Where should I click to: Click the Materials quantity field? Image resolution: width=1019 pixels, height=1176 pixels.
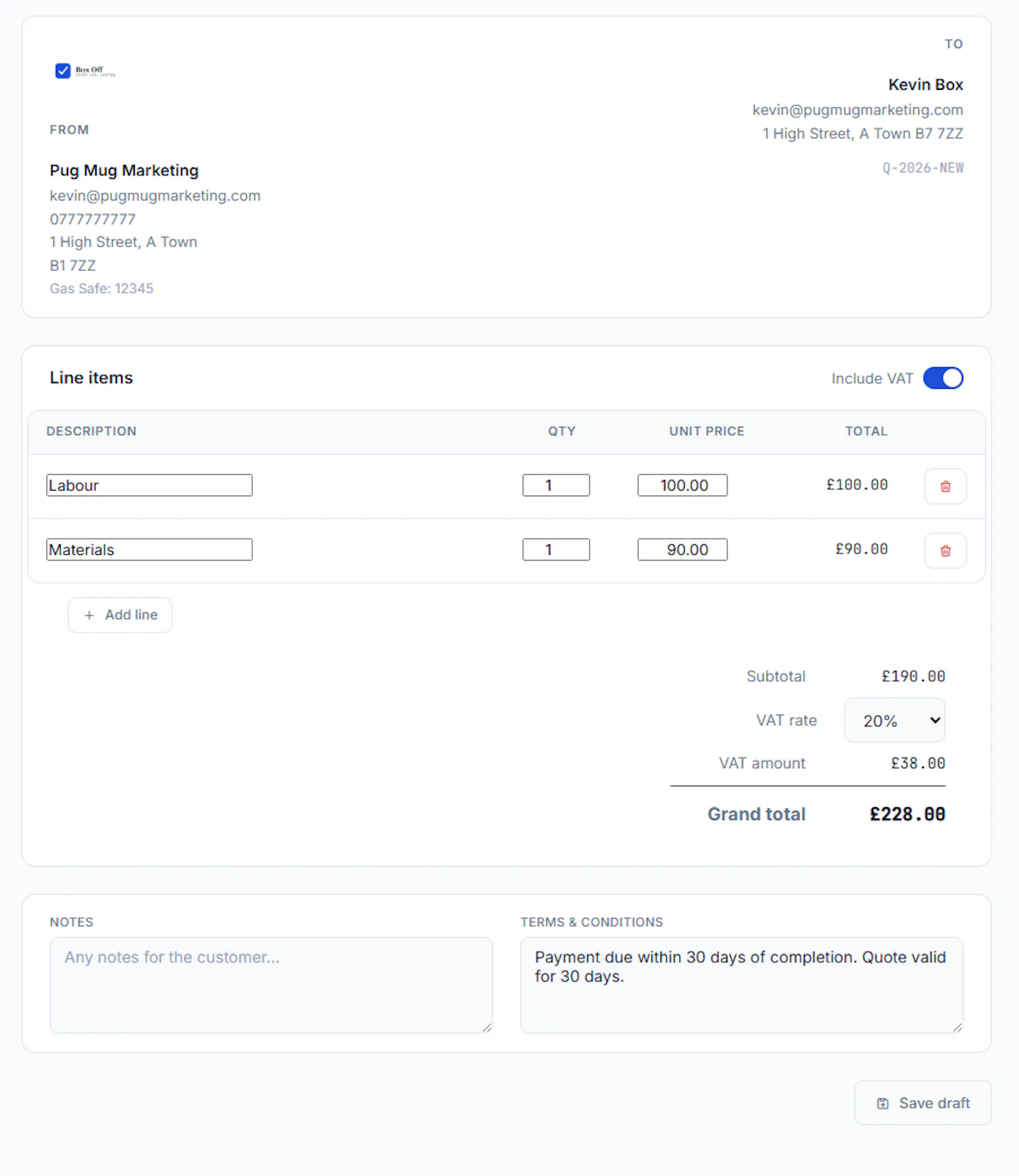(x=556, y=550)
